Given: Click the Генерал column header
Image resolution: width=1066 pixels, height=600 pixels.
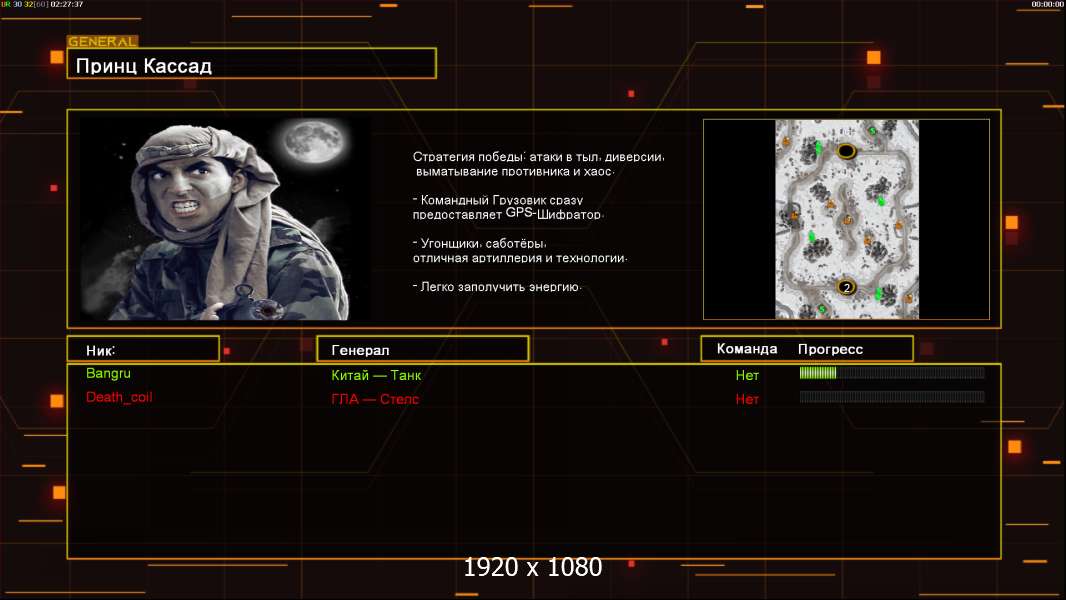Looking at the screenshot, I should pos(423,349).
